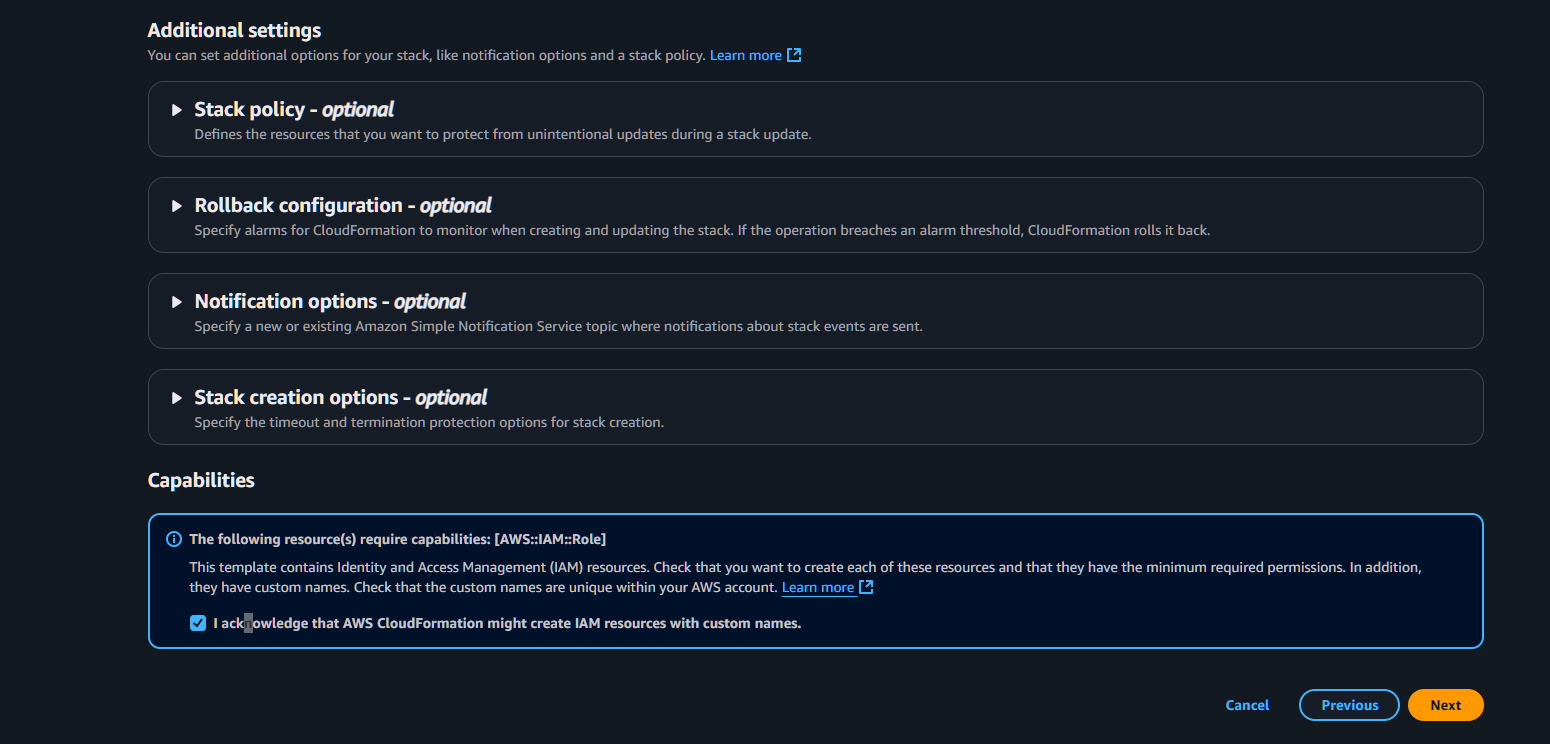Go back with the Previous button
This screenshot has height=744, width=1550.
(x=1349, y=705)
